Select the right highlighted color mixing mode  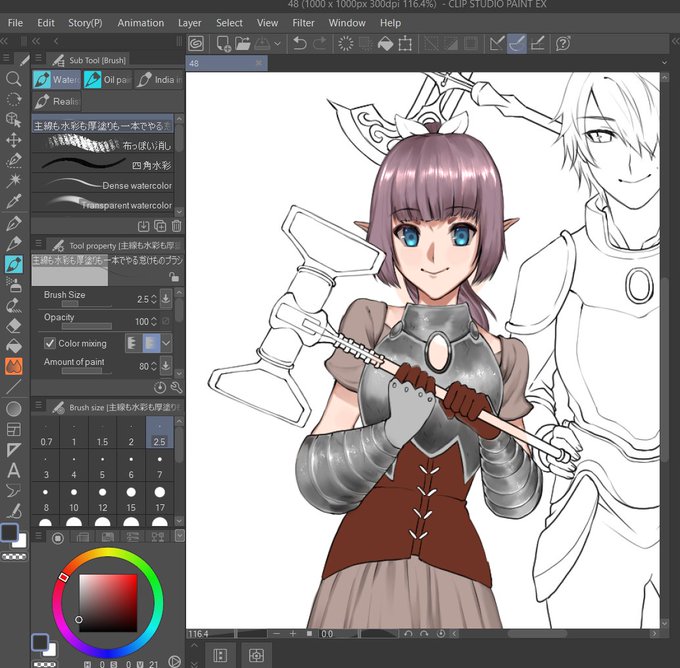click(151, 343)
